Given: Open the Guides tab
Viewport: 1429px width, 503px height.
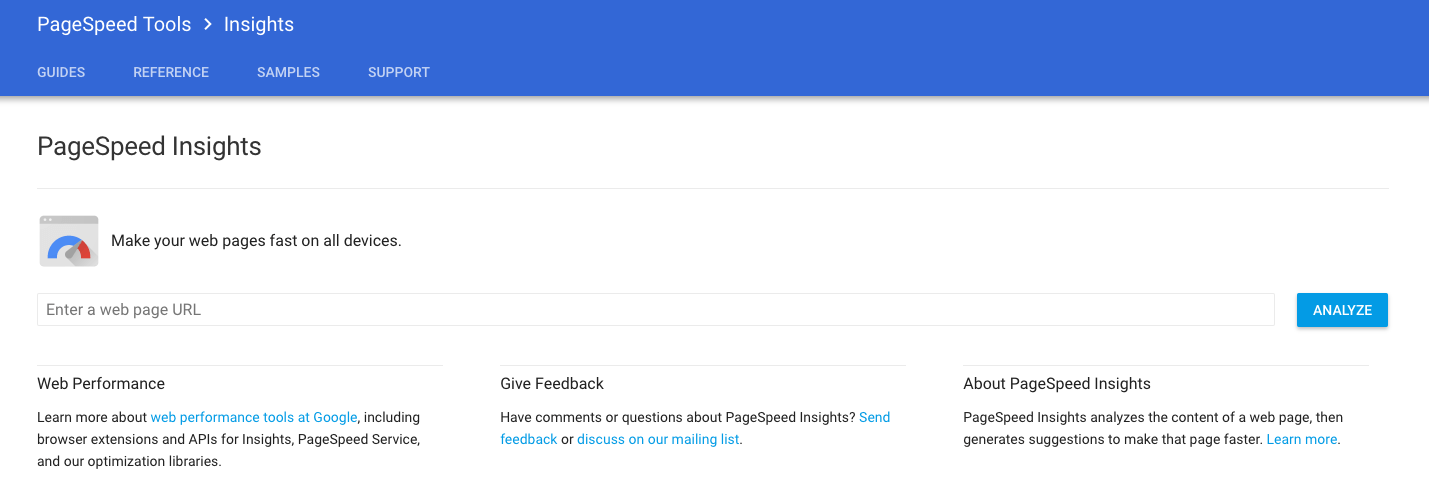Looking at the screenshot, I should 61,72.
